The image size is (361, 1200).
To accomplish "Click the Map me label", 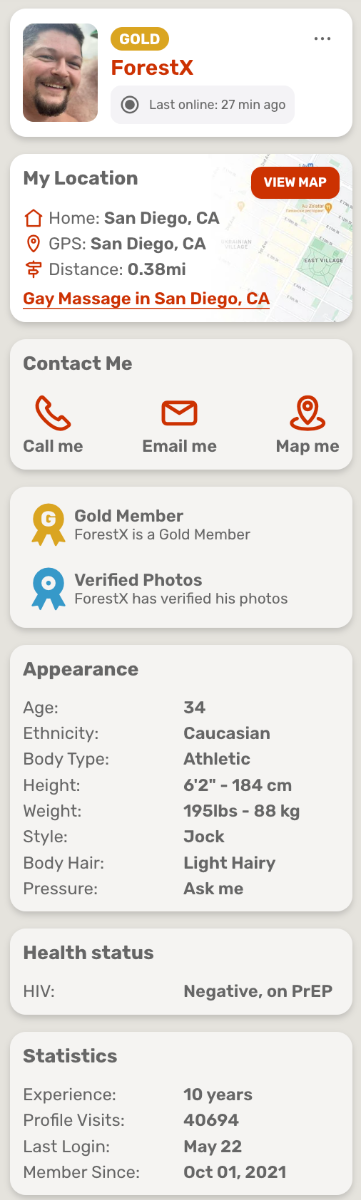I will tap(308, 446).
